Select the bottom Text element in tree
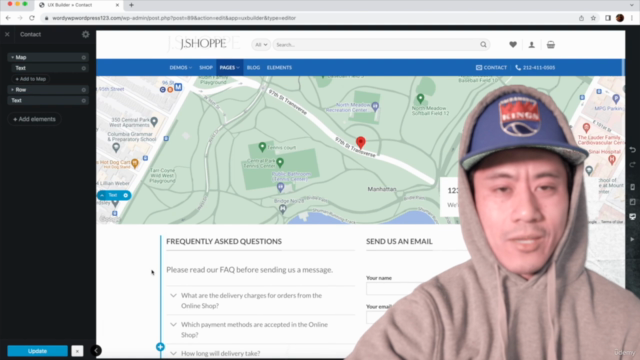640x360 pixels. tap(47, 100)
